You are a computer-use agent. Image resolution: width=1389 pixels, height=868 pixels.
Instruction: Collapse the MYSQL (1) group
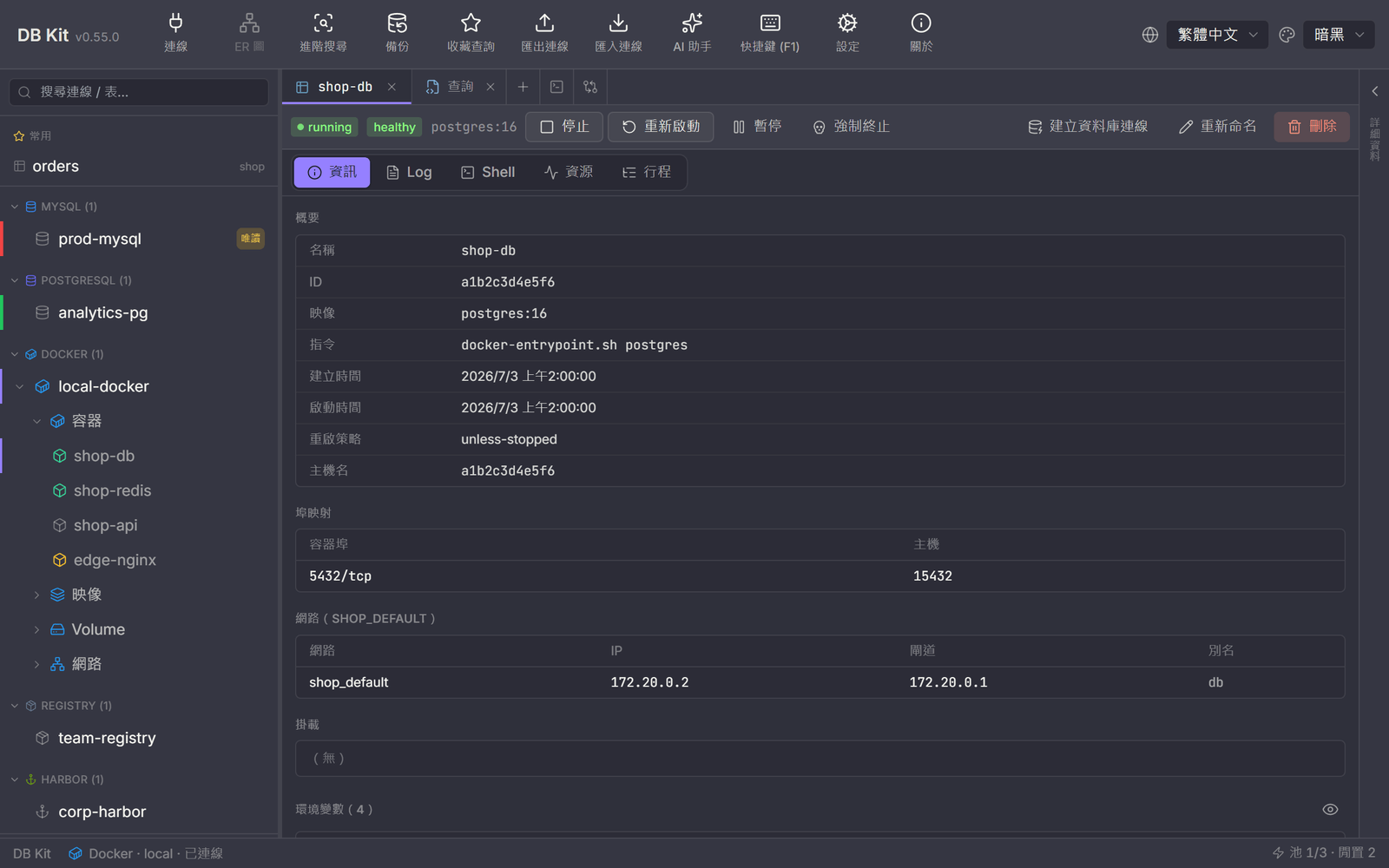[15, 207]
